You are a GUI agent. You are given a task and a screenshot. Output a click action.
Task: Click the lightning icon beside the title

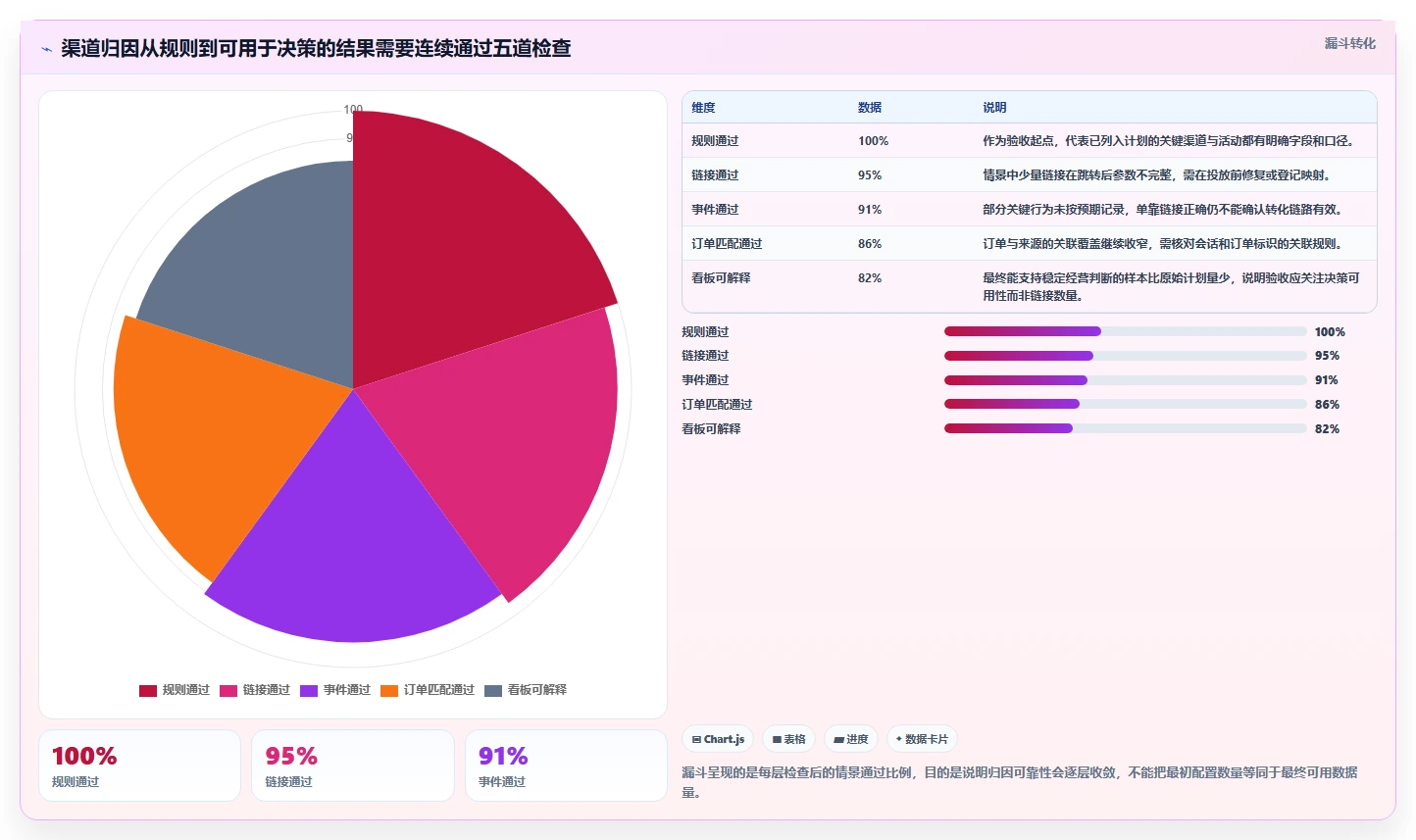pyautogui.click(x=46, y=49)
